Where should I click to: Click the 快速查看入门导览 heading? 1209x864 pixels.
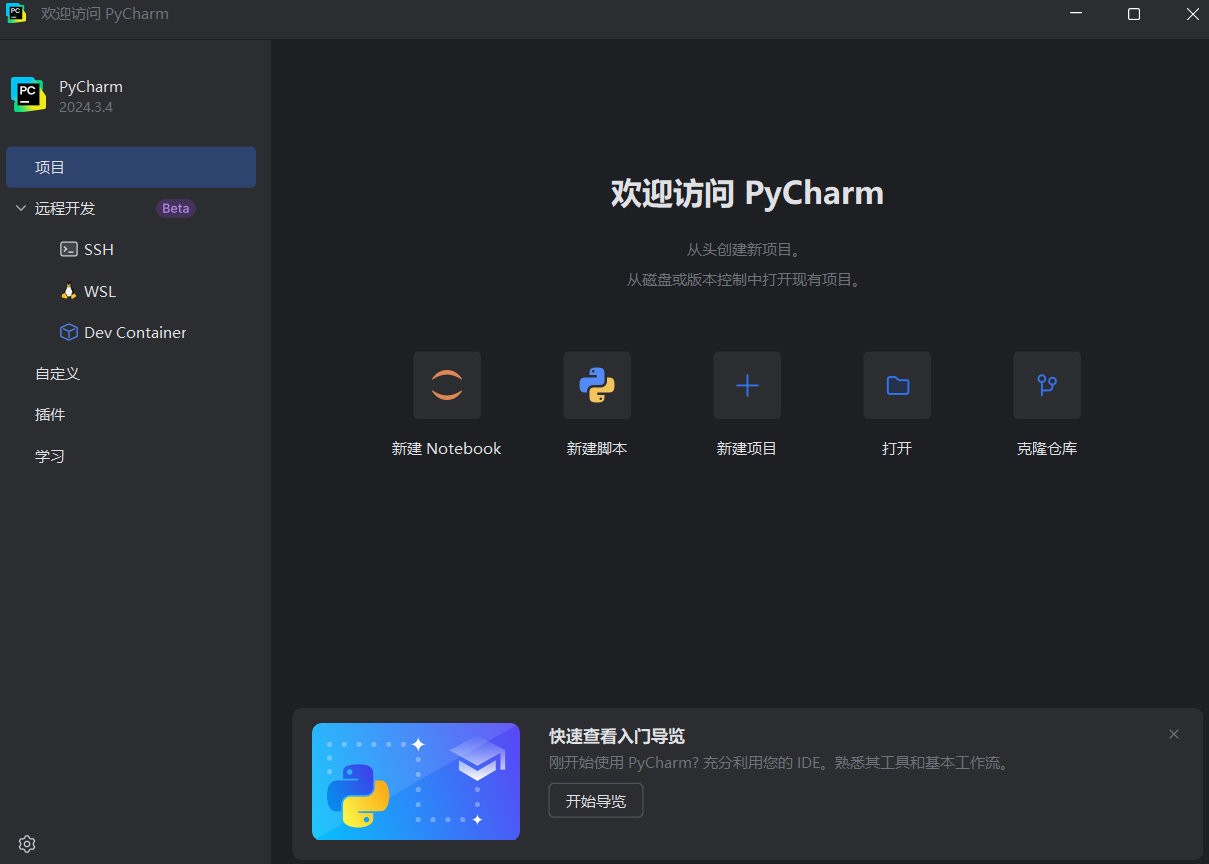[x=617, y=736]
